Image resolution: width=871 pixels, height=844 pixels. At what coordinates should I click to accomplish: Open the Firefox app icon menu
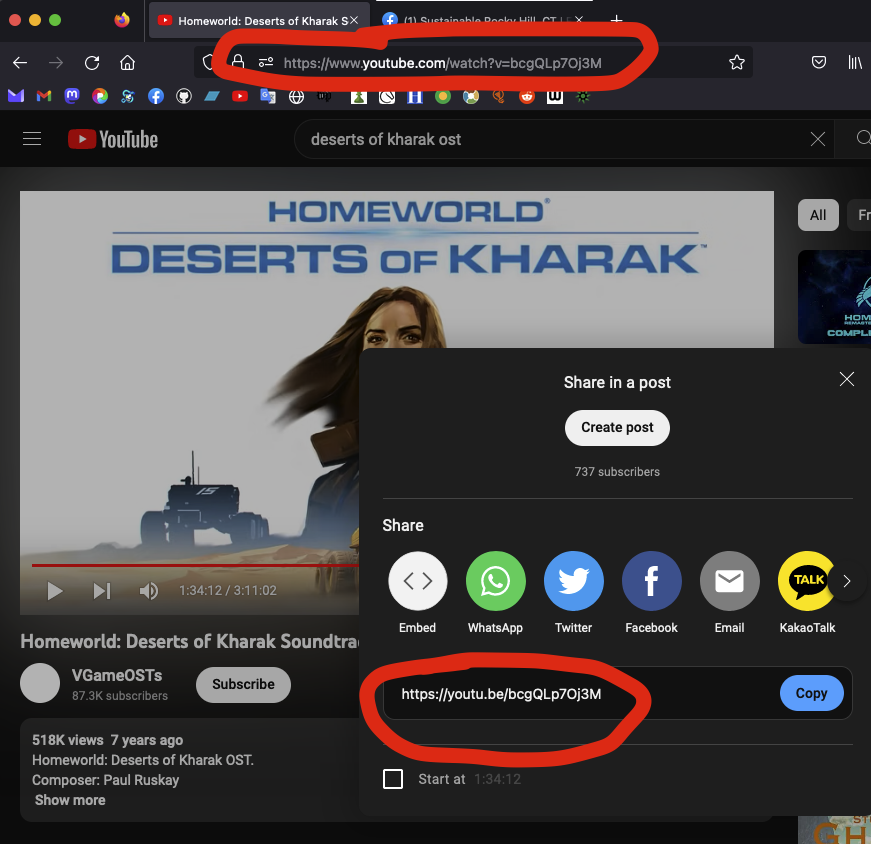[122, 20]
